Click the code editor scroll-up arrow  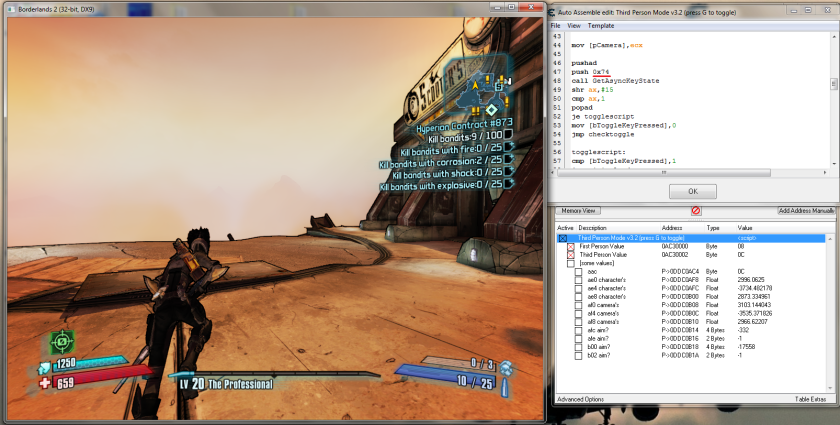pos(834,36)
